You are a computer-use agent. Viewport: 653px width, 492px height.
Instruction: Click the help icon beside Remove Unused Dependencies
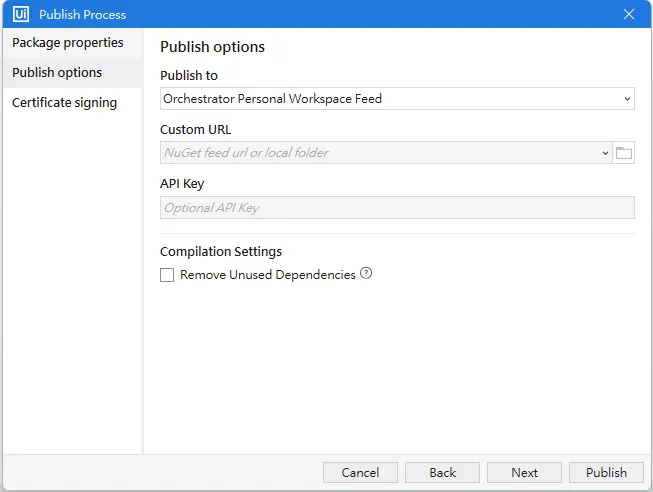pos(366,274)
